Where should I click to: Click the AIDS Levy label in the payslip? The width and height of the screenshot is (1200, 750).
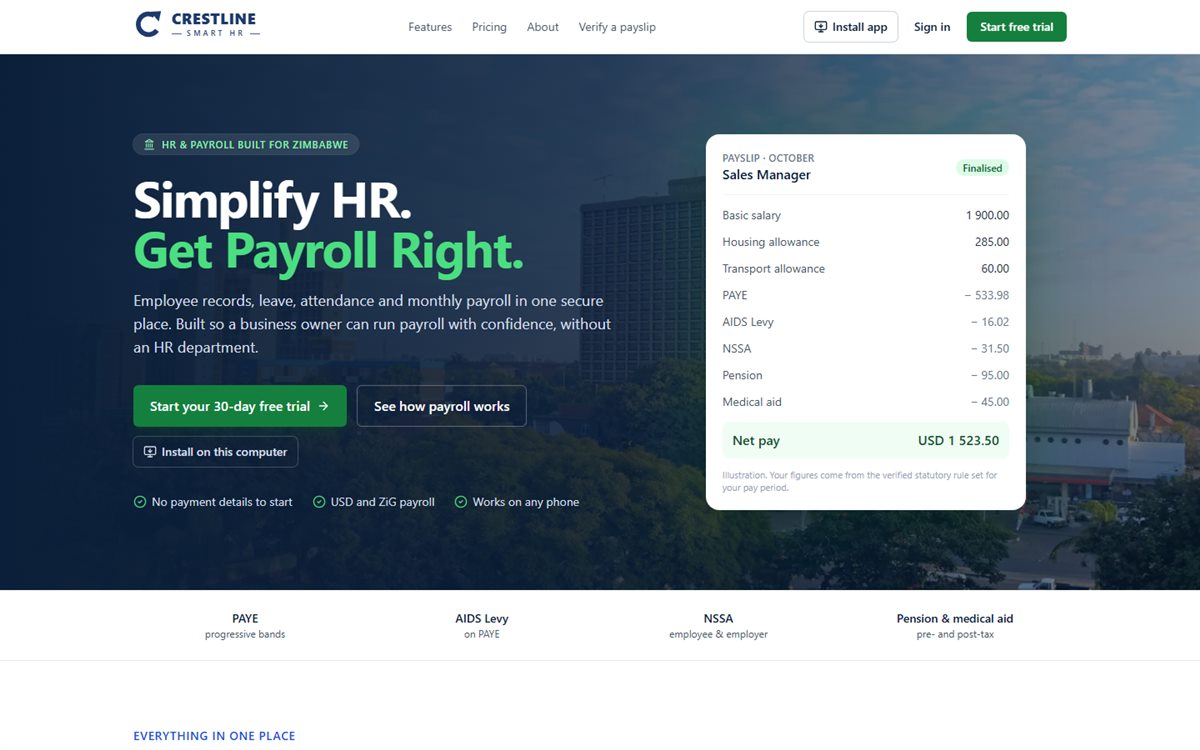click(748, 322)
